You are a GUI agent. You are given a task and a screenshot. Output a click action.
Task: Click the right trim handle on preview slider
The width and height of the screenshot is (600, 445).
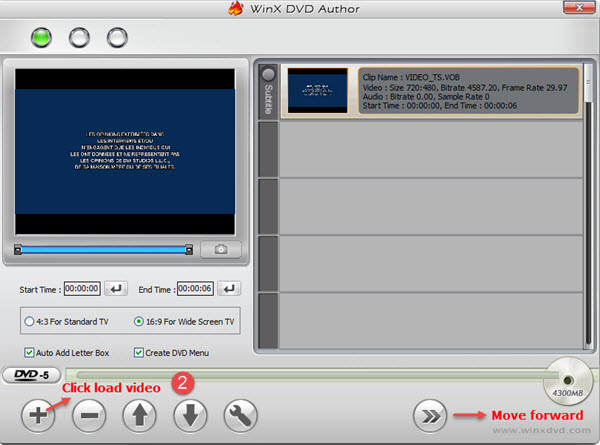(x=189, y=250)
